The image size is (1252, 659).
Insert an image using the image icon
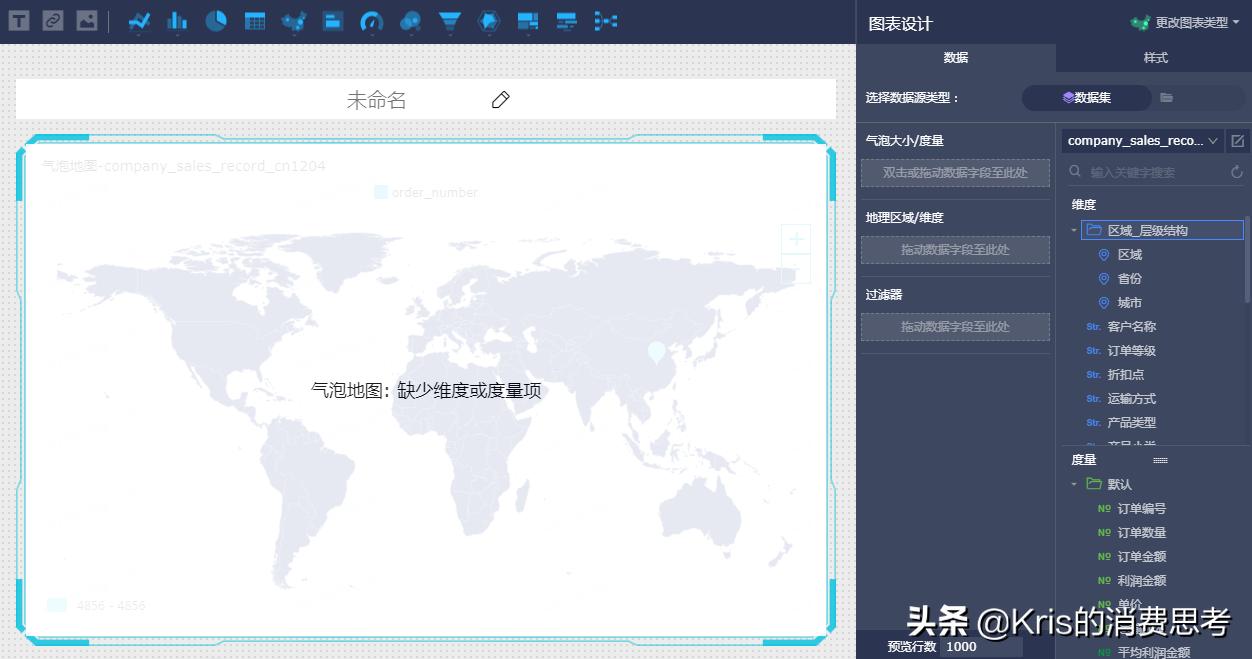tap(85, 20)
